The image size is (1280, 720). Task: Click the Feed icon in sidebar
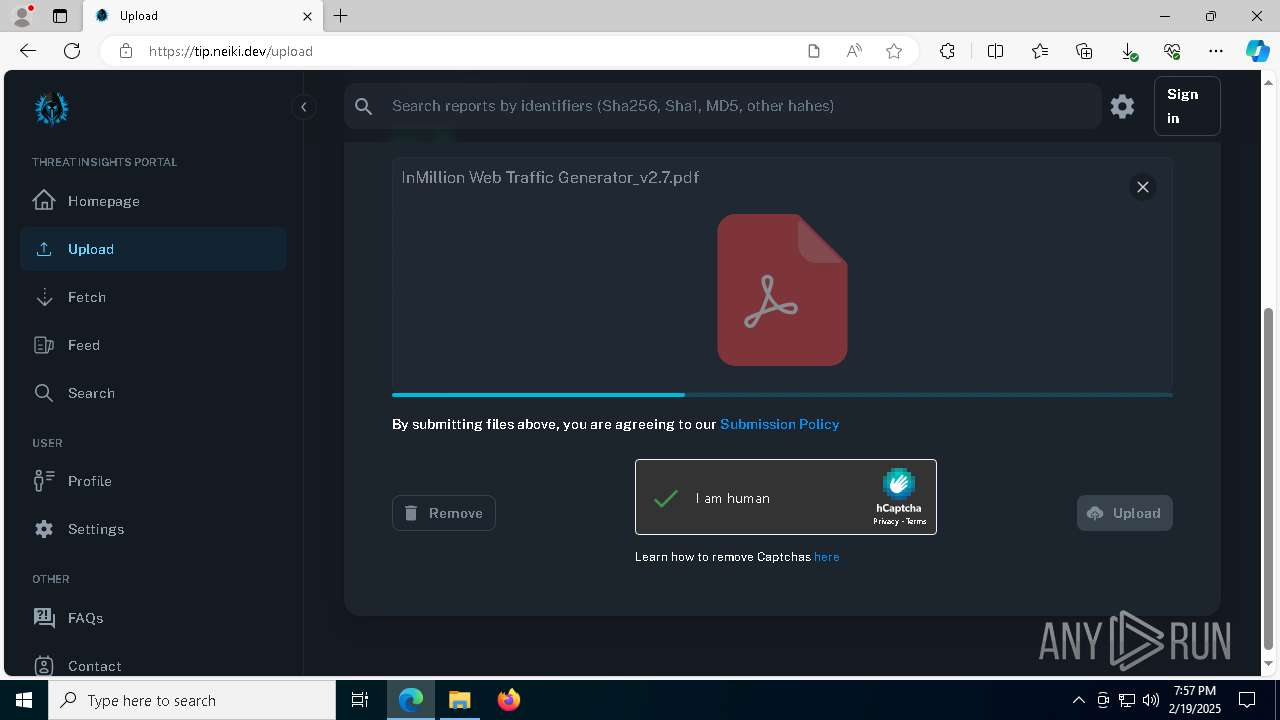tap(44, 345)
